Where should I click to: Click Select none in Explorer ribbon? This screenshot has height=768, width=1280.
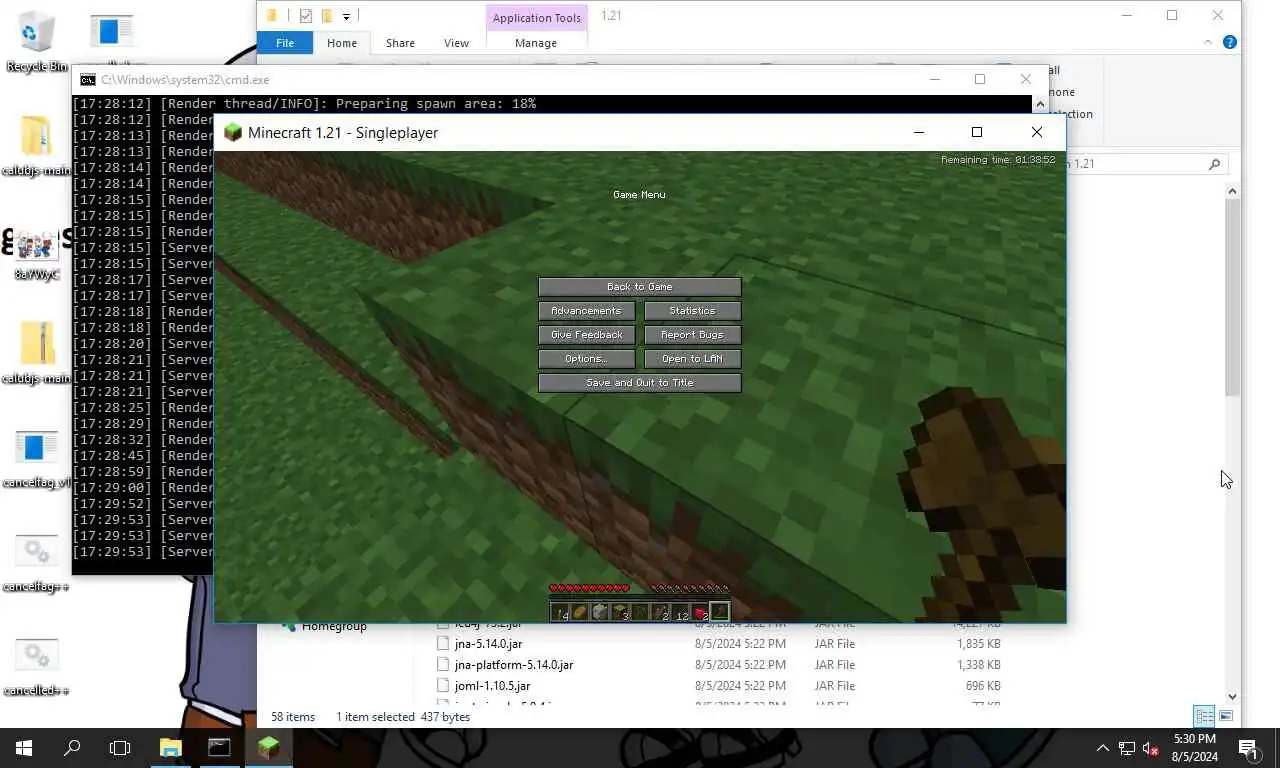[1061, 92]
